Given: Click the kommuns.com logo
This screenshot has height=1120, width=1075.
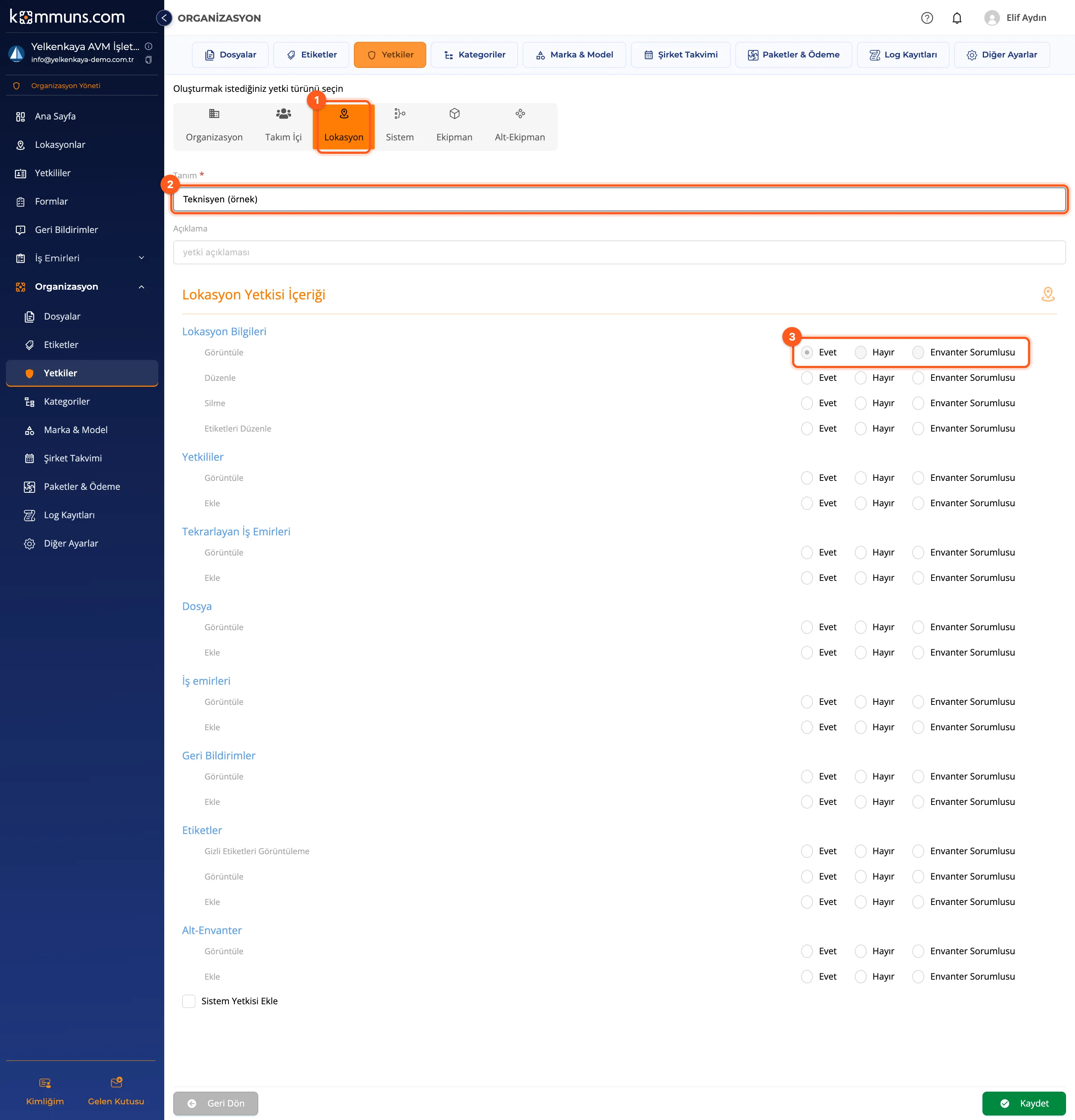Looking at the screenshot, I should click(x=68, y=17).
